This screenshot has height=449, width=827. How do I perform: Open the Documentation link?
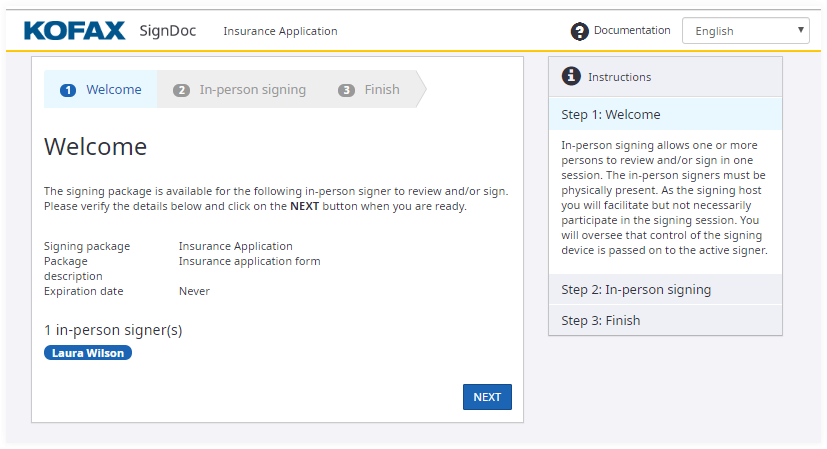point(632,31)
